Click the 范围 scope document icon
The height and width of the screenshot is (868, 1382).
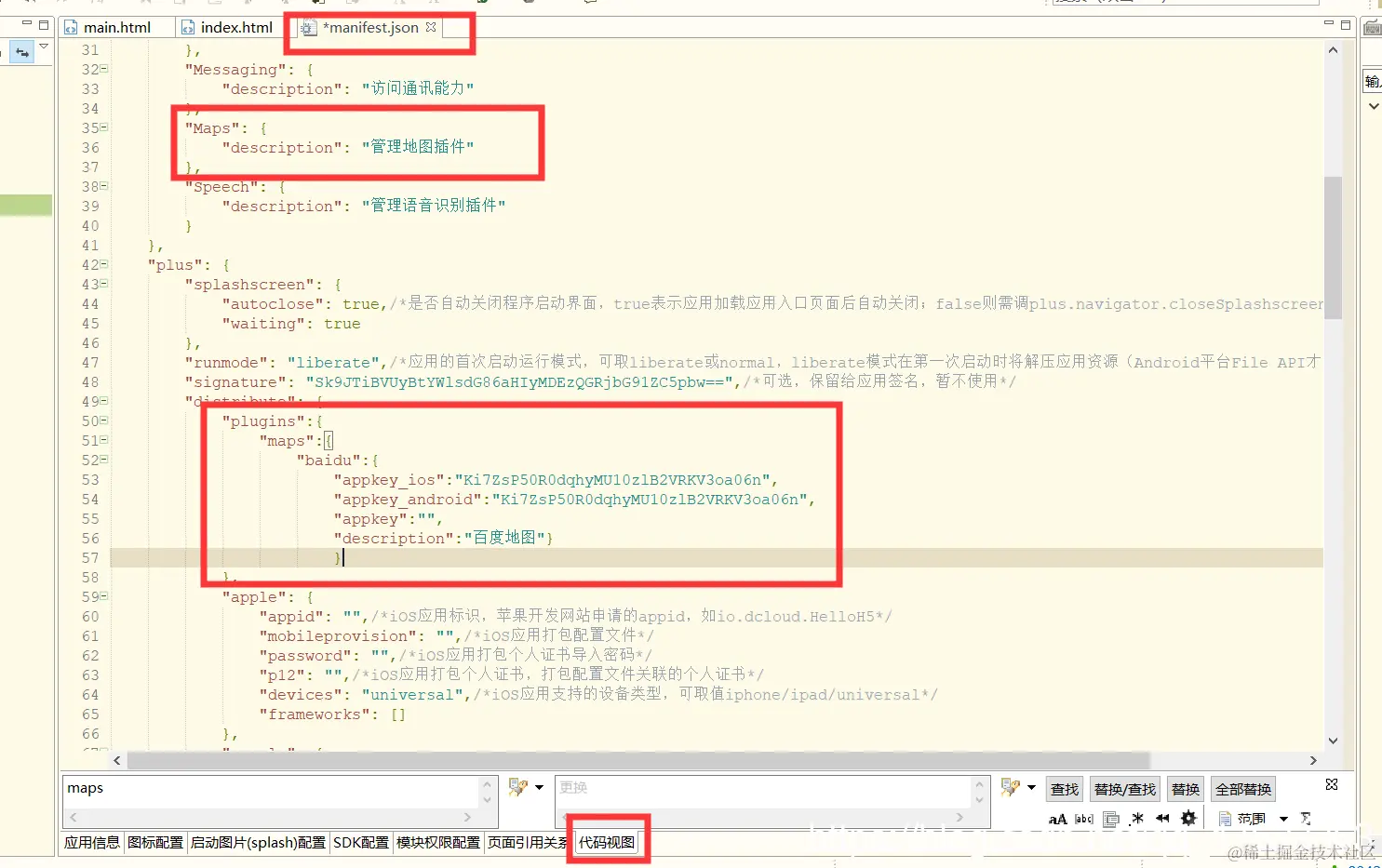[1226, 819]
